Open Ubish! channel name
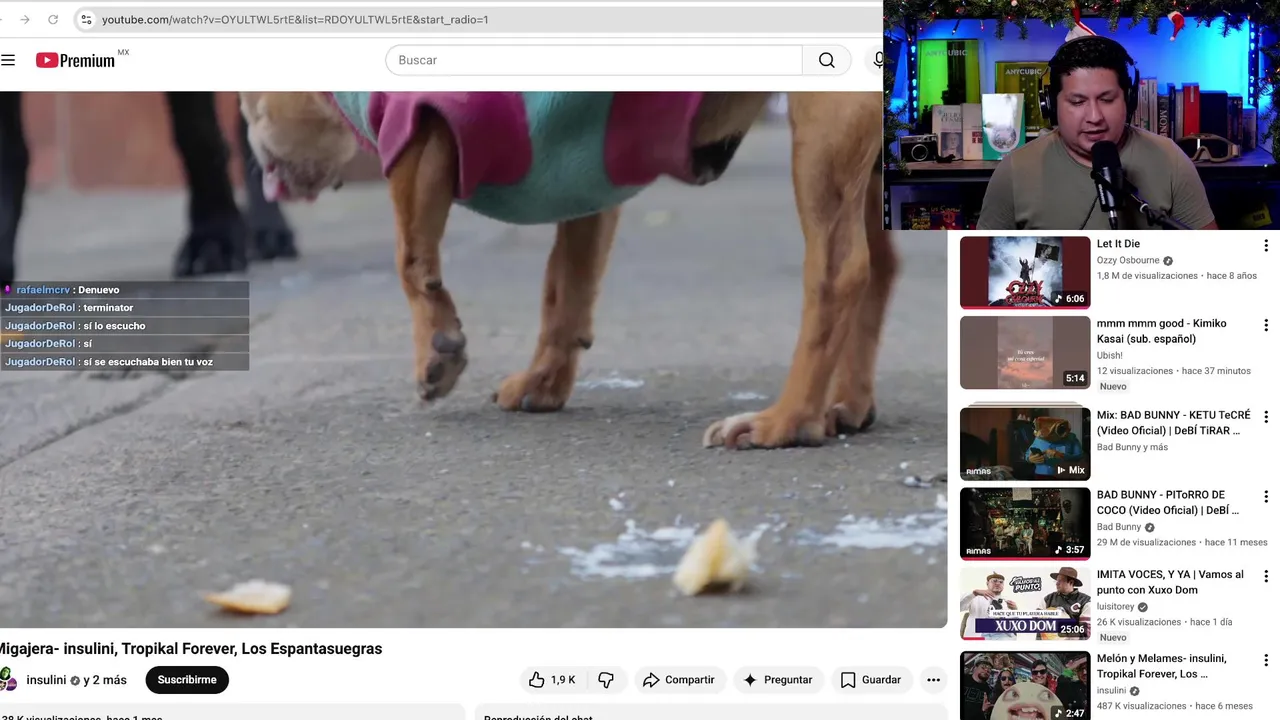 [1110, 355]
